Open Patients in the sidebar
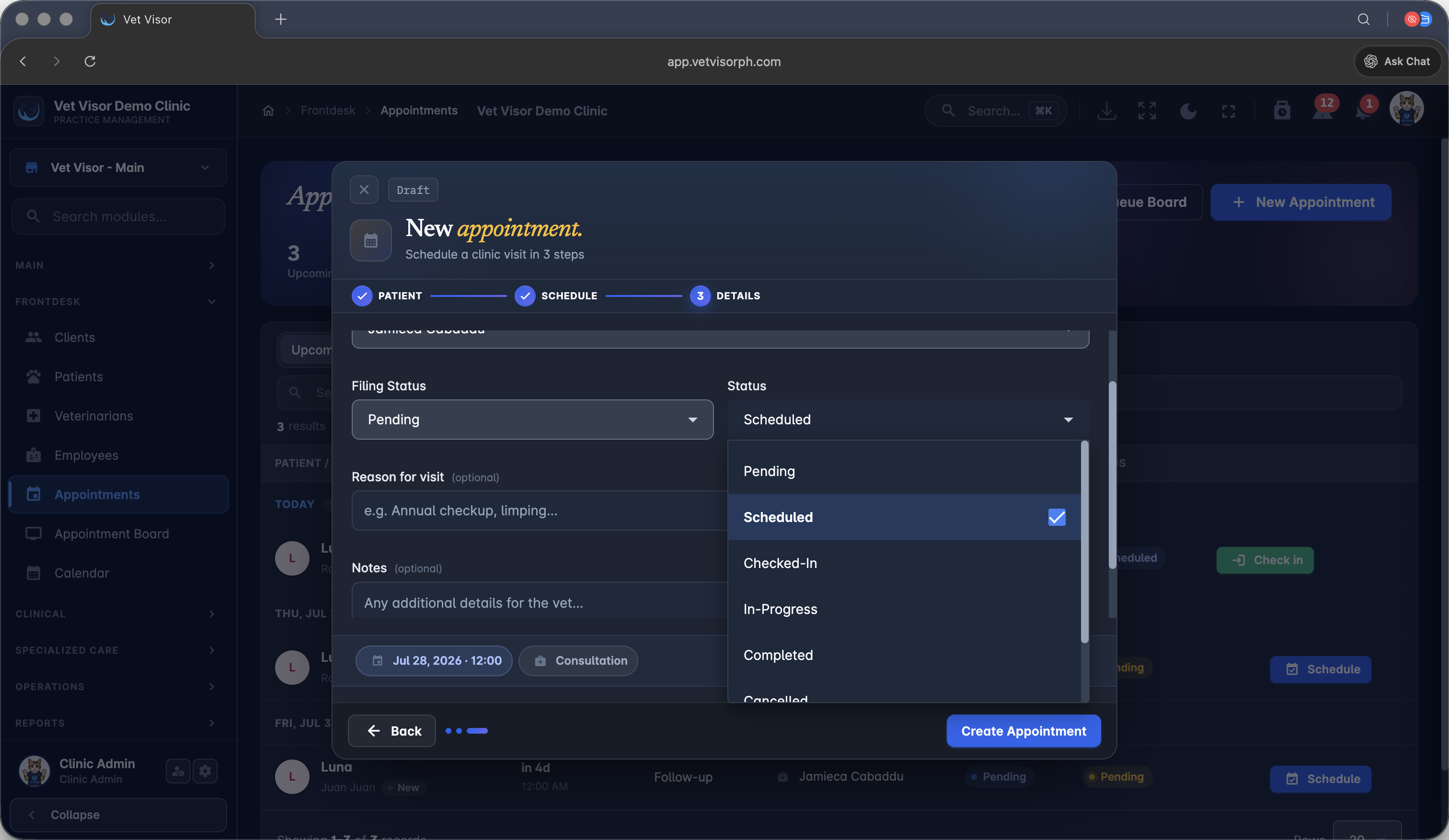 (x=118, y=377)
